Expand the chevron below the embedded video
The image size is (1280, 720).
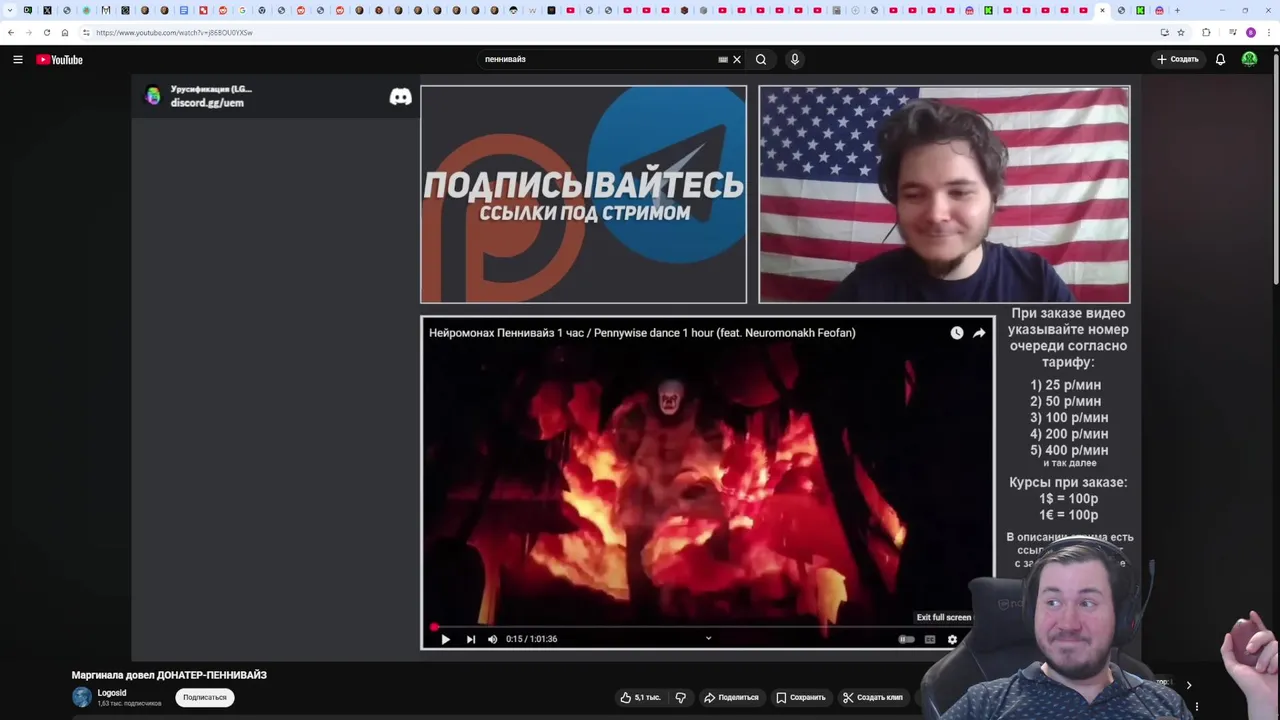coord(708,639)
